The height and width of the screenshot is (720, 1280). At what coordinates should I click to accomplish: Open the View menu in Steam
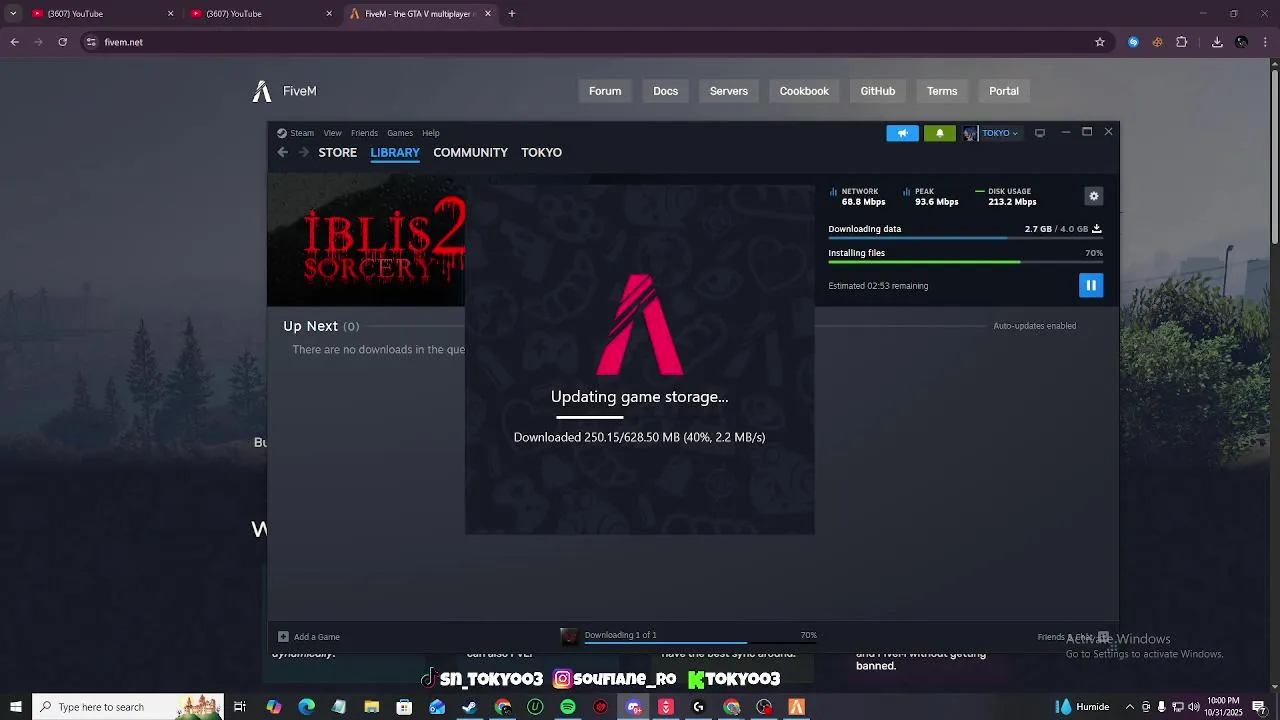pos(332,133)
